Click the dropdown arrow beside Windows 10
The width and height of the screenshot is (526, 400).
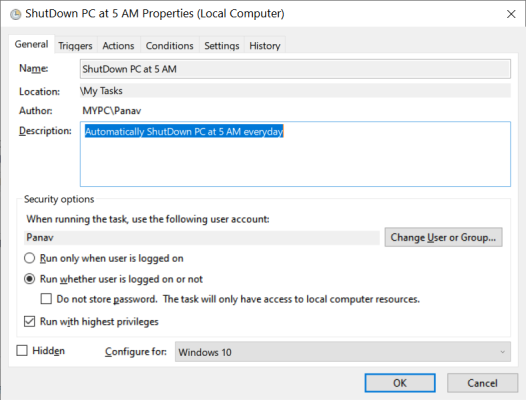(x=503, y=352)
